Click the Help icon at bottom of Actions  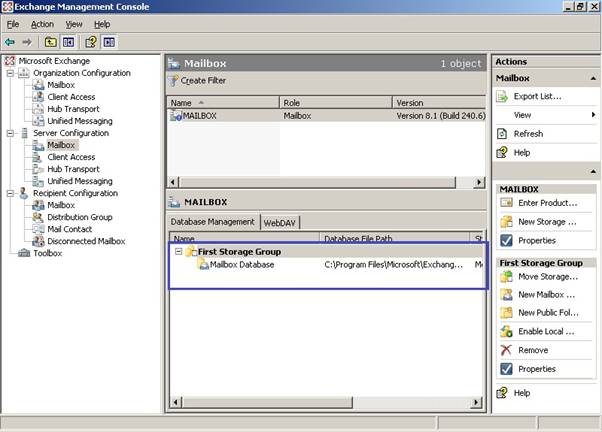pos(502,393)
